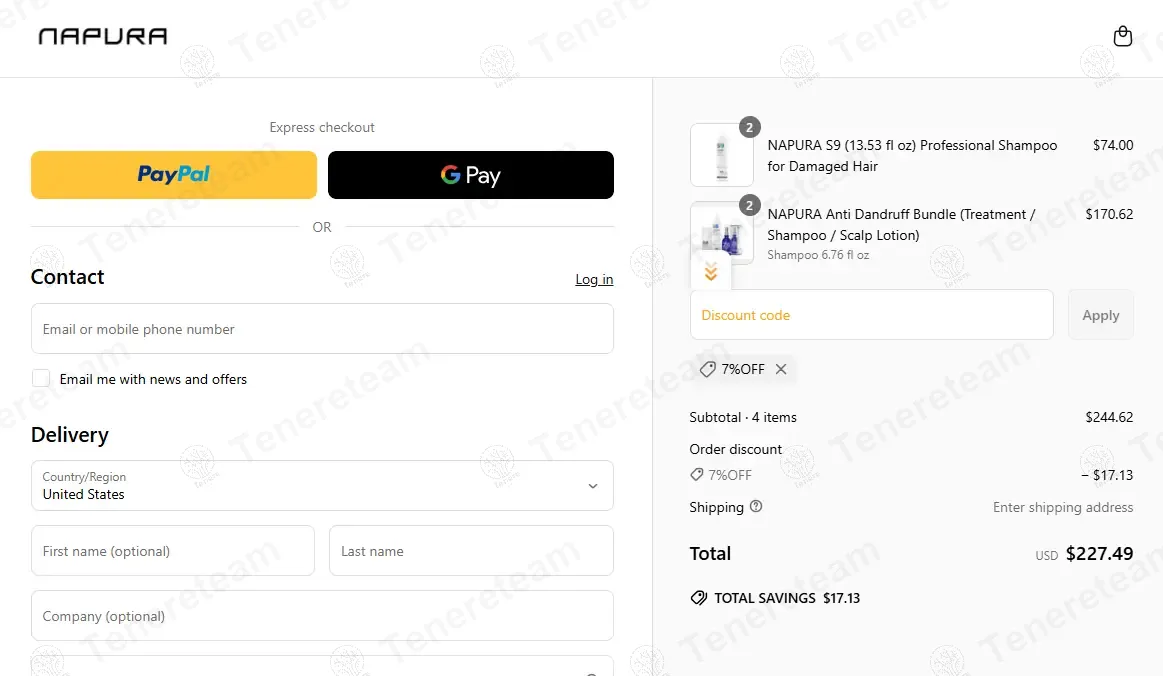Click the 7%OFF applied discount tag icon
The image size is (1163, 676).
click(708, 369)
